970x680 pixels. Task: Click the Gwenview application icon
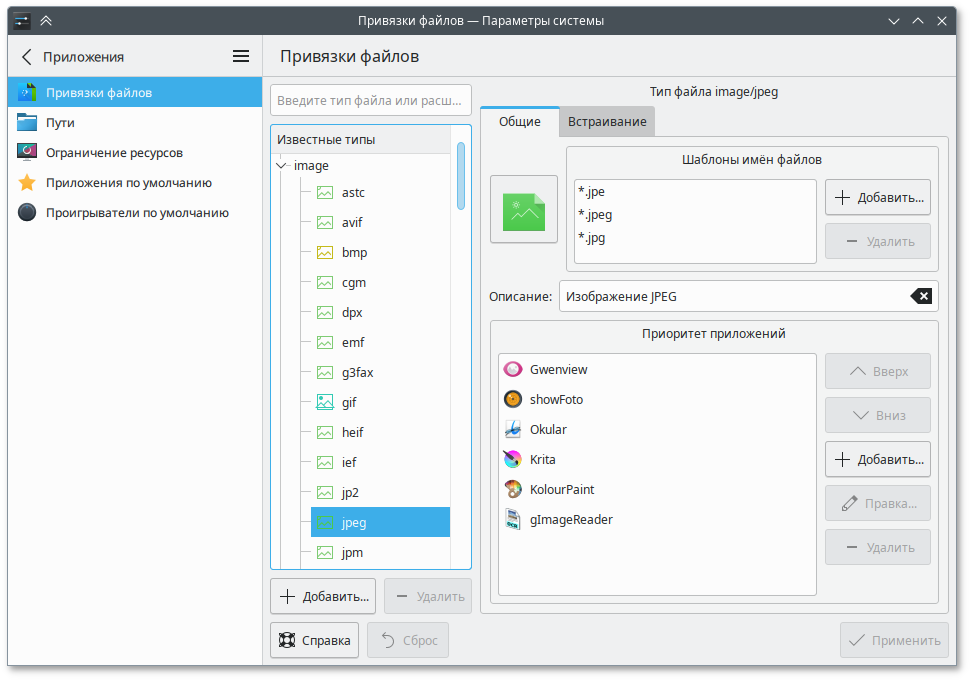click(x=513, y=370)
